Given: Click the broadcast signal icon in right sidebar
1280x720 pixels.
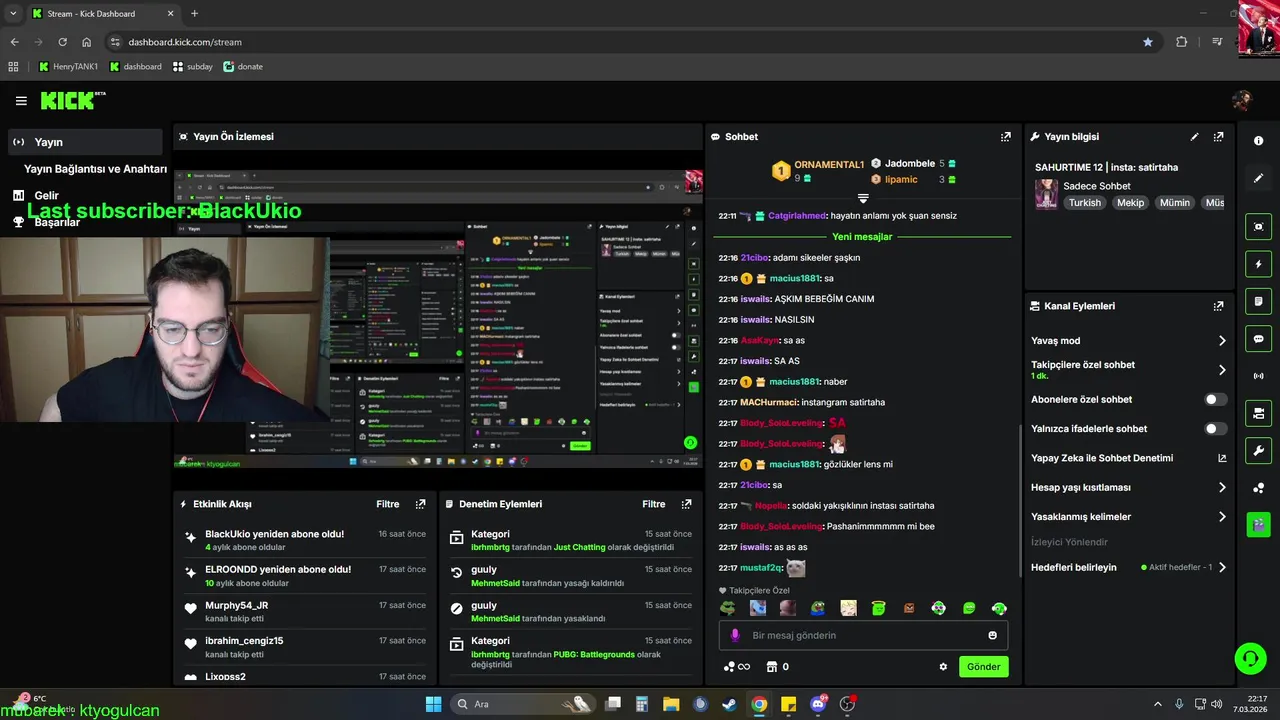Looking at the screenshot, I should pos(1258,376).
